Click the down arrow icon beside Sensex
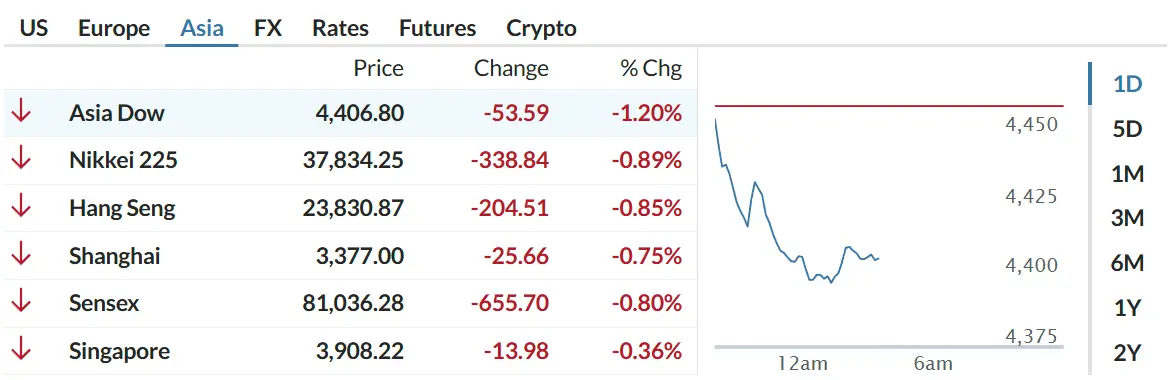 click(21, 303)
